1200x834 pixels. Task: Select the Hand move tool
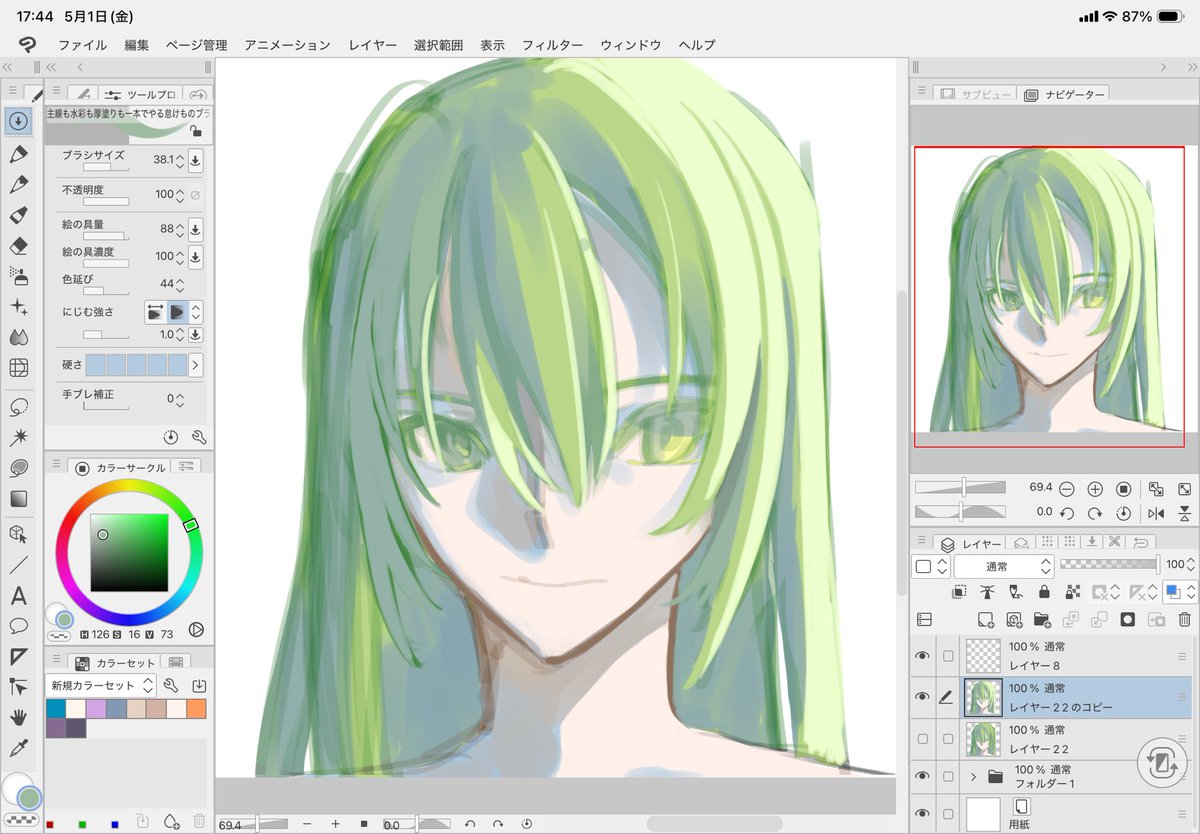pos(18,717)
